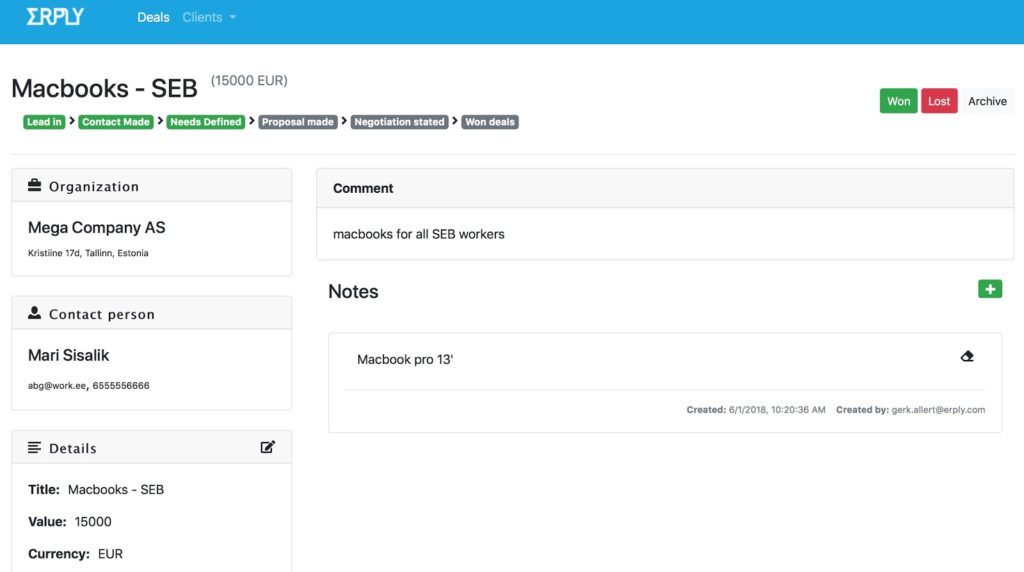Viewport: 1024px width, 572px height.
Task: Click the Title Macbooks - SEB detail
Action: [x=96, y=490]
